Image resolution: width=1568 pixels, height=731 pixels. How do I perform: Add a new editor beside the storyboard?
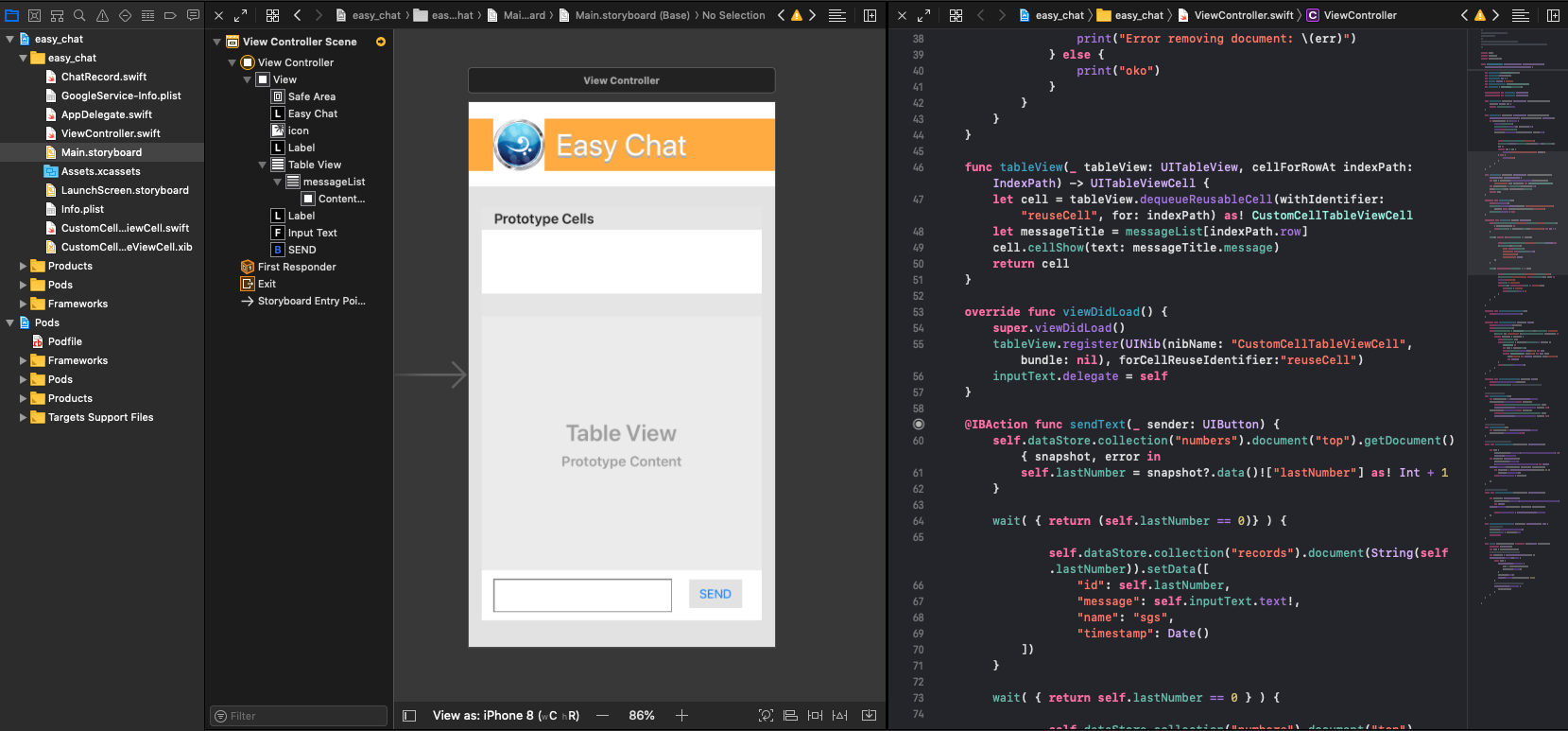coord(870,15)
